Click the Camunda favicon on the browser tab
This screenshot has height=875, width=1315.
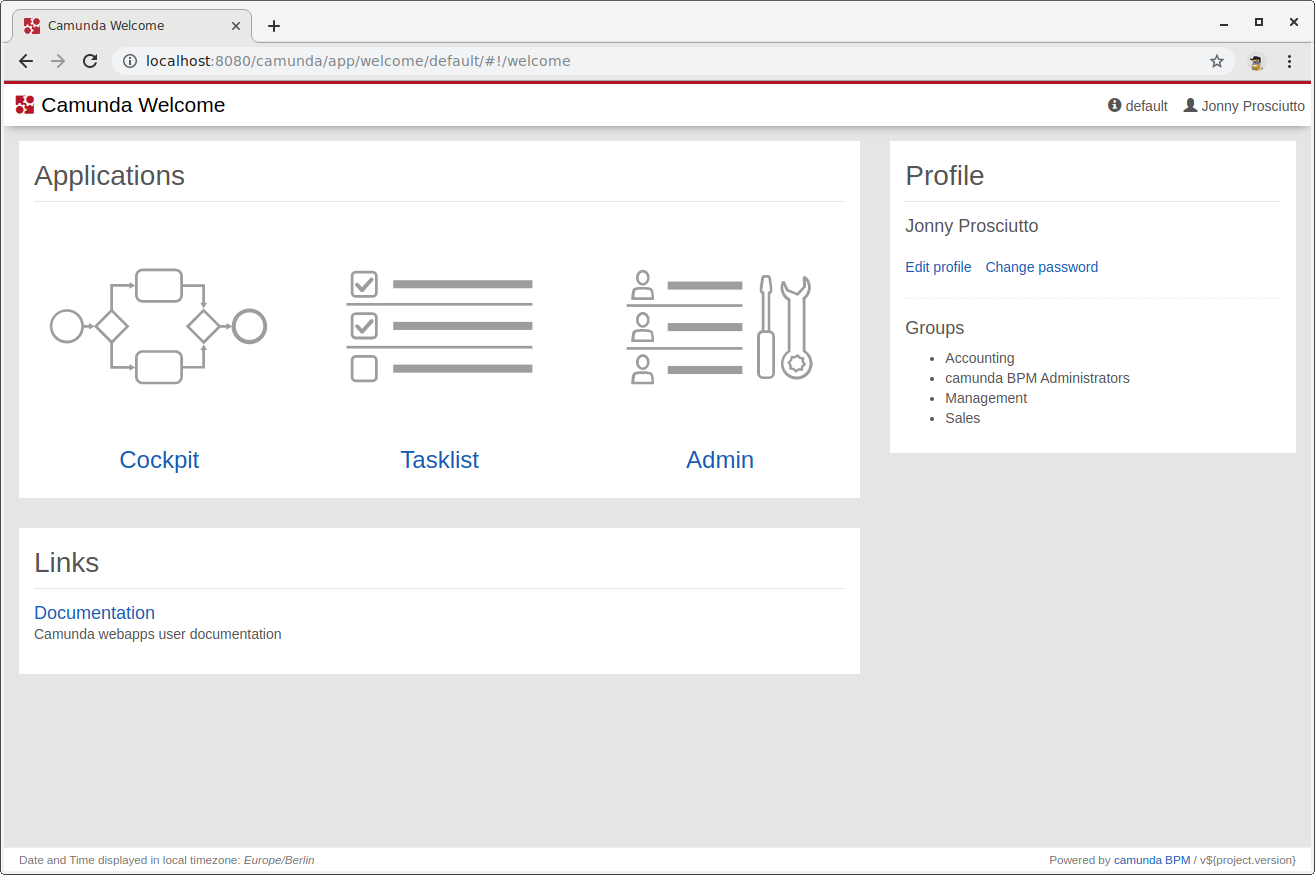pos(32,26)
